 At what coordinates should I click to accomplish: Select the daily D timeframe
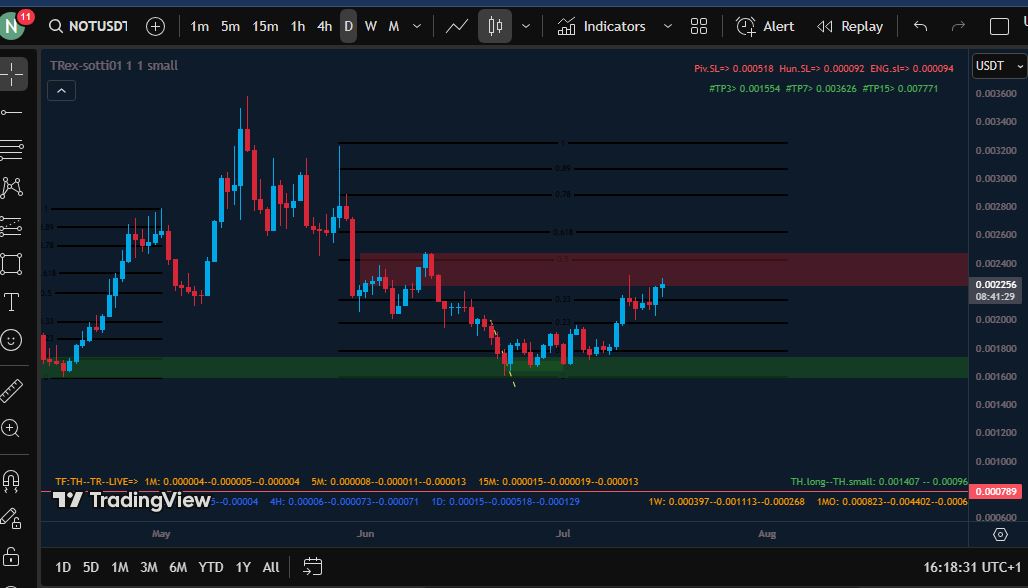tap(349, 26)
